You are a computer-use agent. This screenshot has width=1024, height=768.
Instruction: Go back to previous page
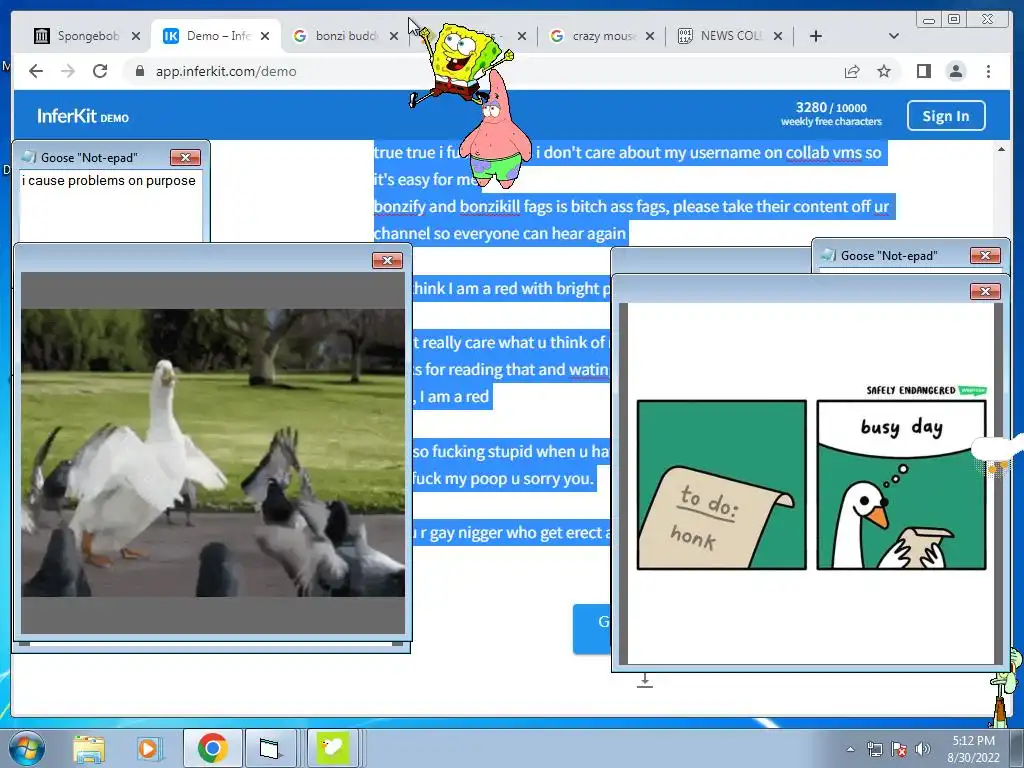click(36, 71)
